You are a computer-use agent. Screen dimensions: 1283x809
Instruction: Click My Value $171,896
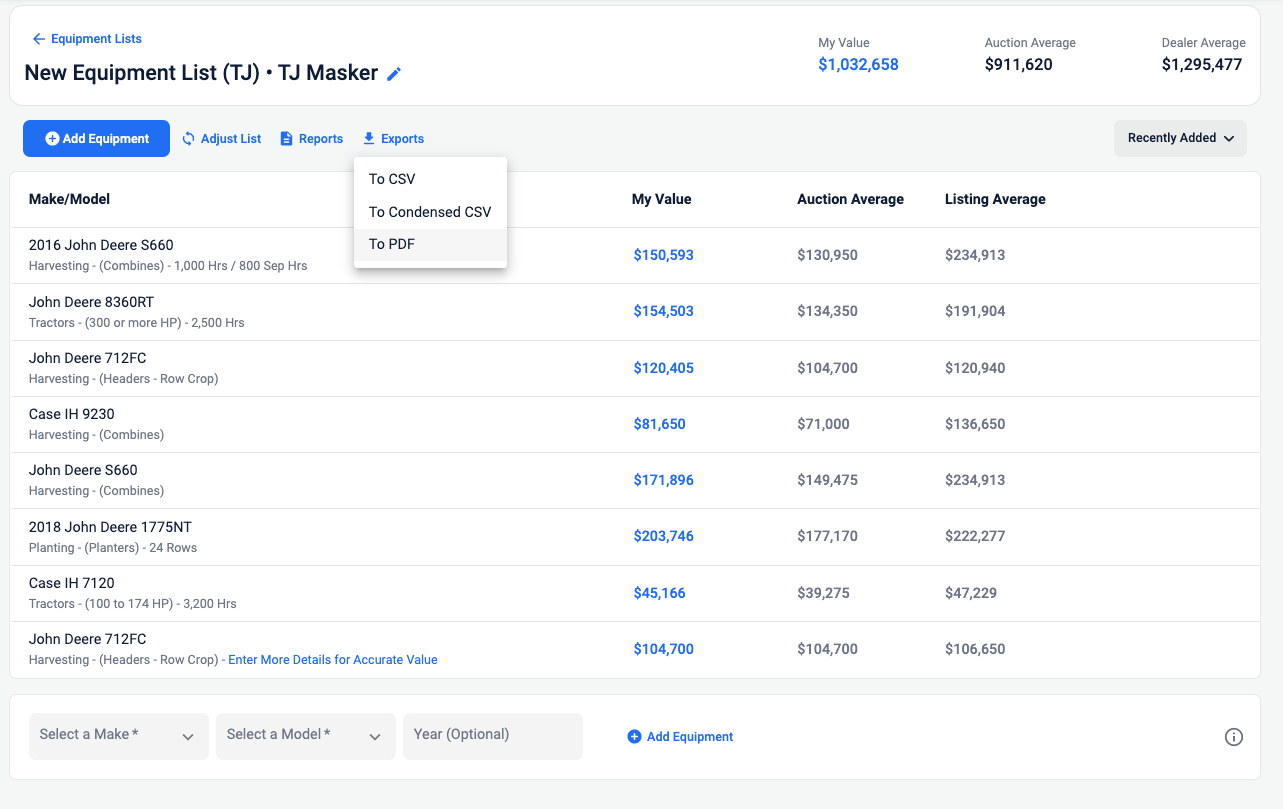[x=663, y=480]
